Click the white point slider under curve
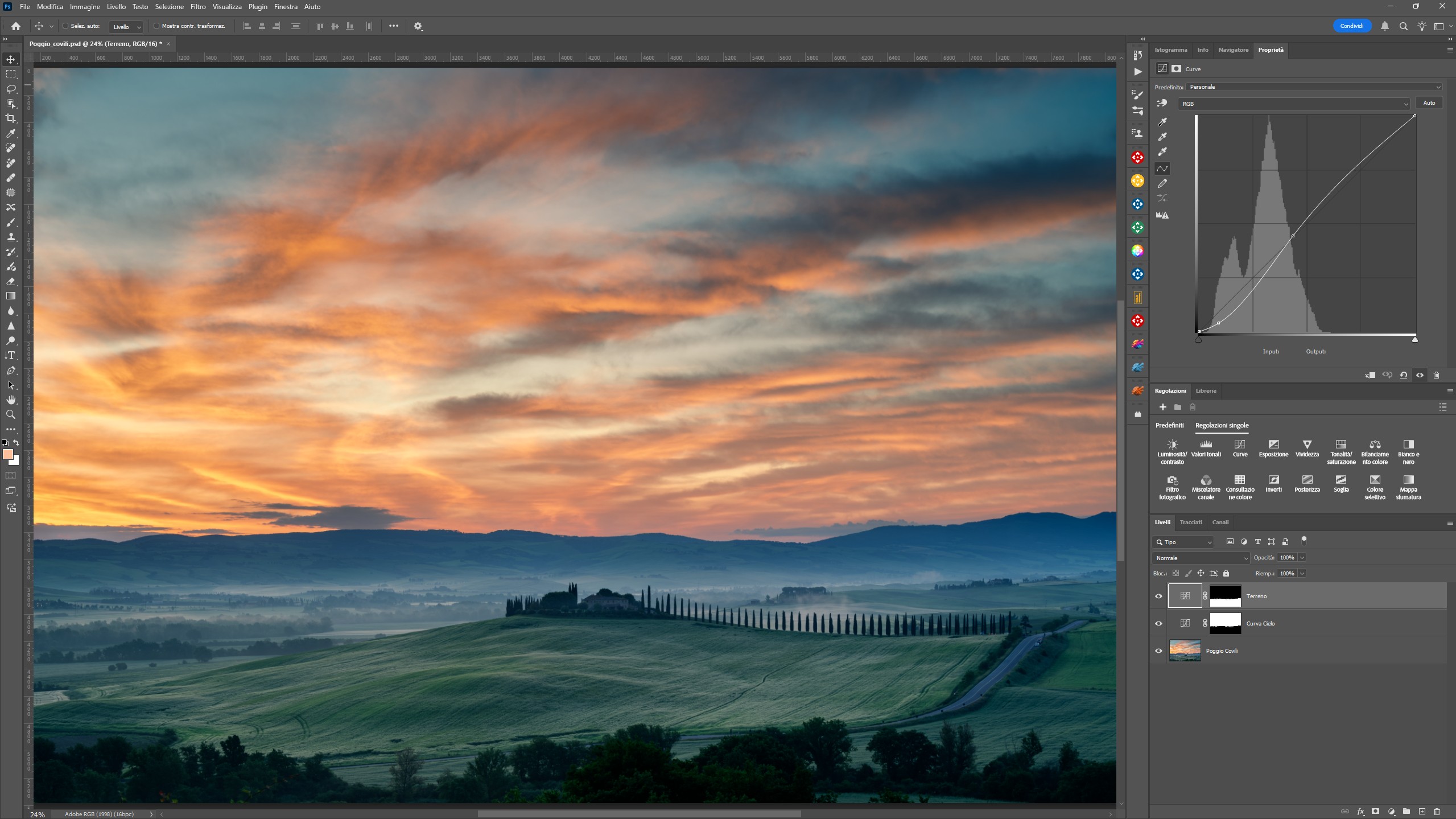Screen dimensions: 1456x819 (x=1415, y=340)
